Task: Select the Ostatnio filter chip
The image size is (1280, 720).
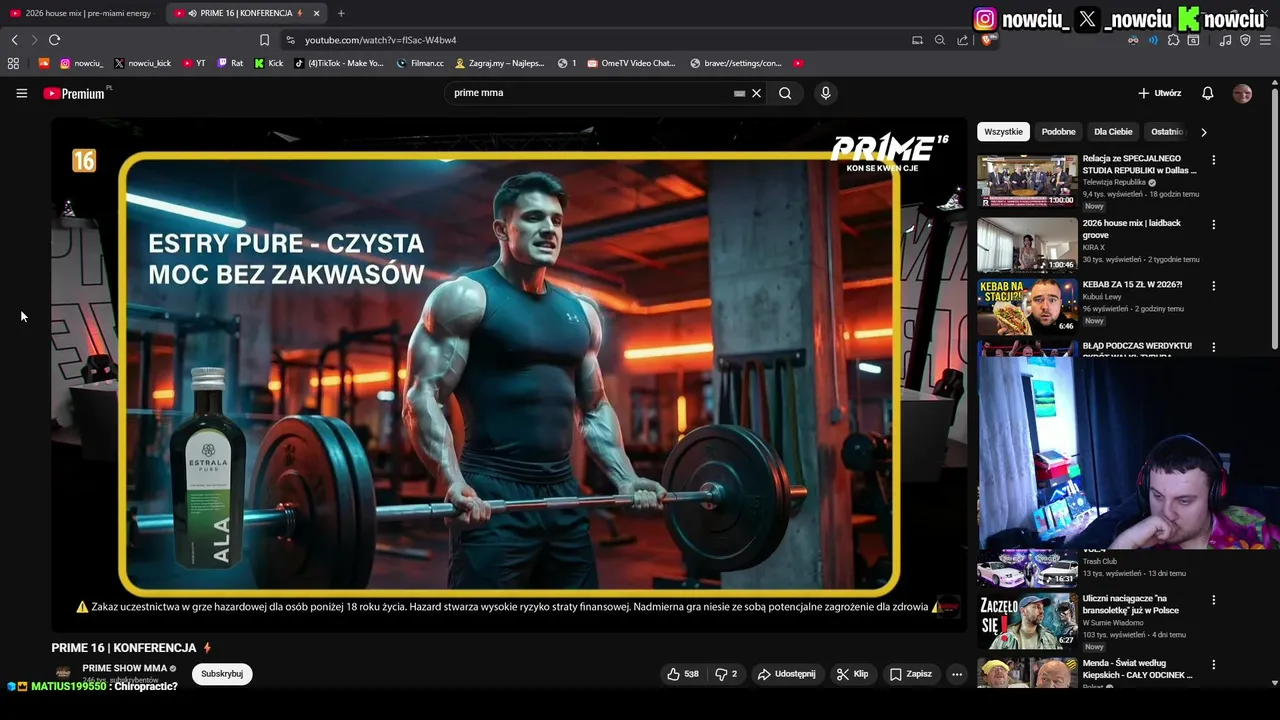Action: pos(1166,132)
